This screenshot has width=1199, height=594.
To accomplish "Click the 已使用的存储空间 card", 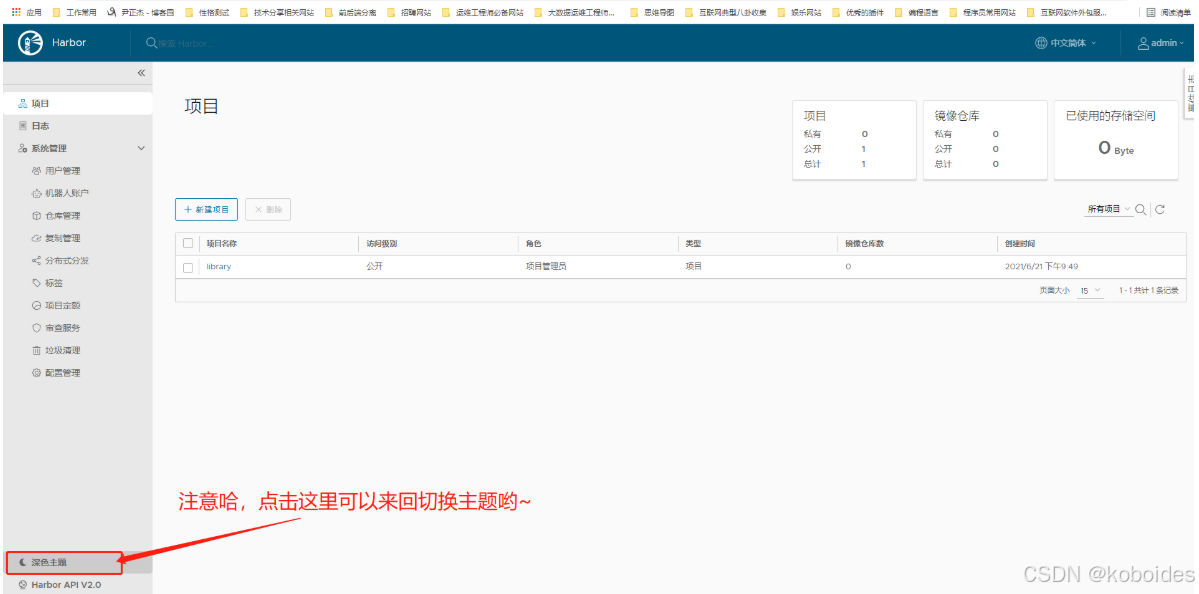I will point(1116,140).
